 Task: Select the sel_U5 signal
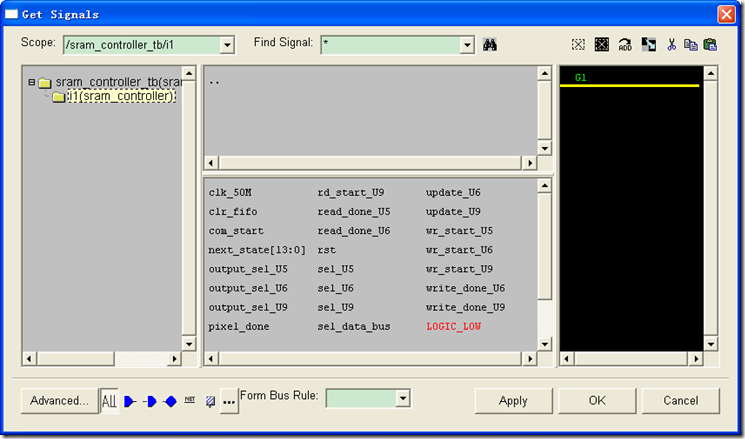(335, 269)
